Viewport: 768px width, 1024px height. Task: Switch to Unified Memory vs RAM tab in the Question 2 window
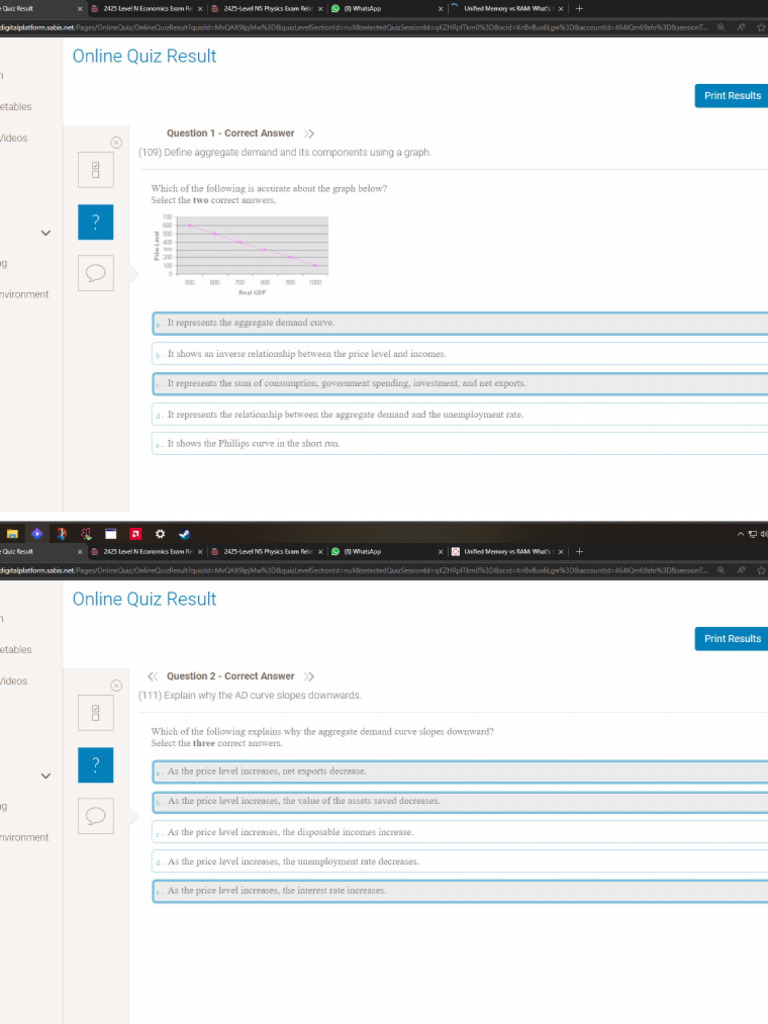(507, 551)
